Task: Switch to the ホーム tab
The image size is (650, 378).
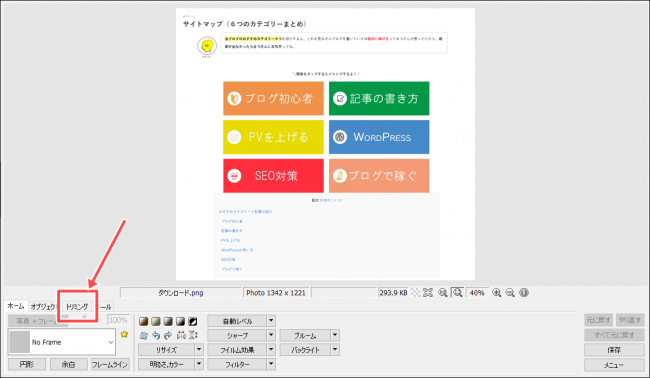Action: click(16, 306)
